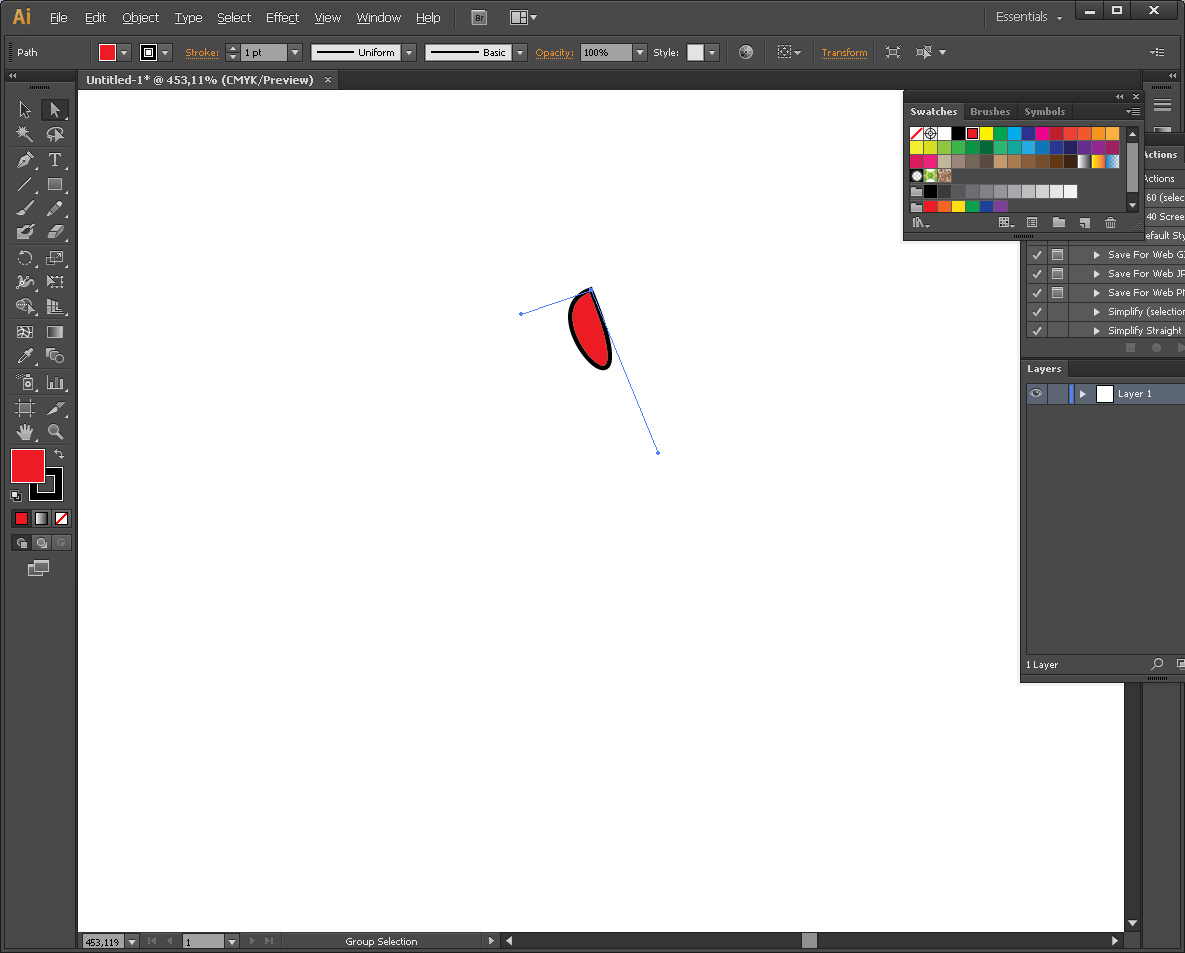Expand Save For Web GIF action
Screen dimensions: 1185x953
point(1097,255)
